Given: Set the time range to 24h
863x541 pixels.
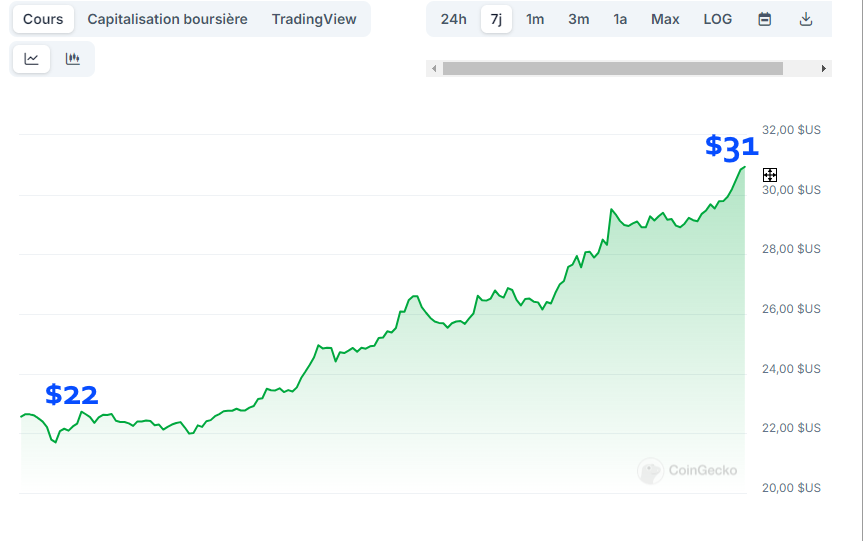Looking at the screenshot, I should click(454, 19).
